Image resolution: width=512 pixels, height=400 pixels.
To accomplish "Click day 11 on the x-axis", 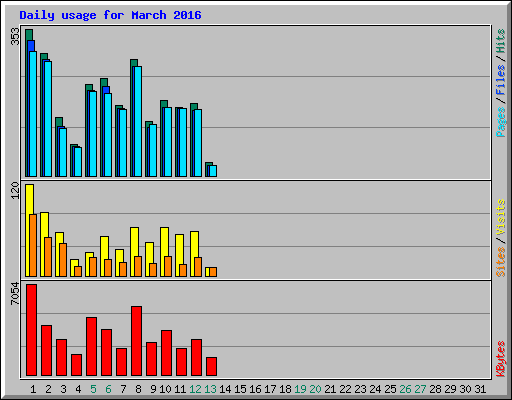I will [180, 389].
